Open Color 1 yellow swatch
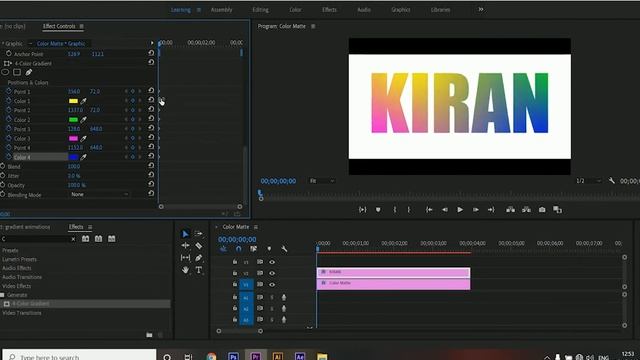This screenshot has height=360, width=640. point(73,101)
